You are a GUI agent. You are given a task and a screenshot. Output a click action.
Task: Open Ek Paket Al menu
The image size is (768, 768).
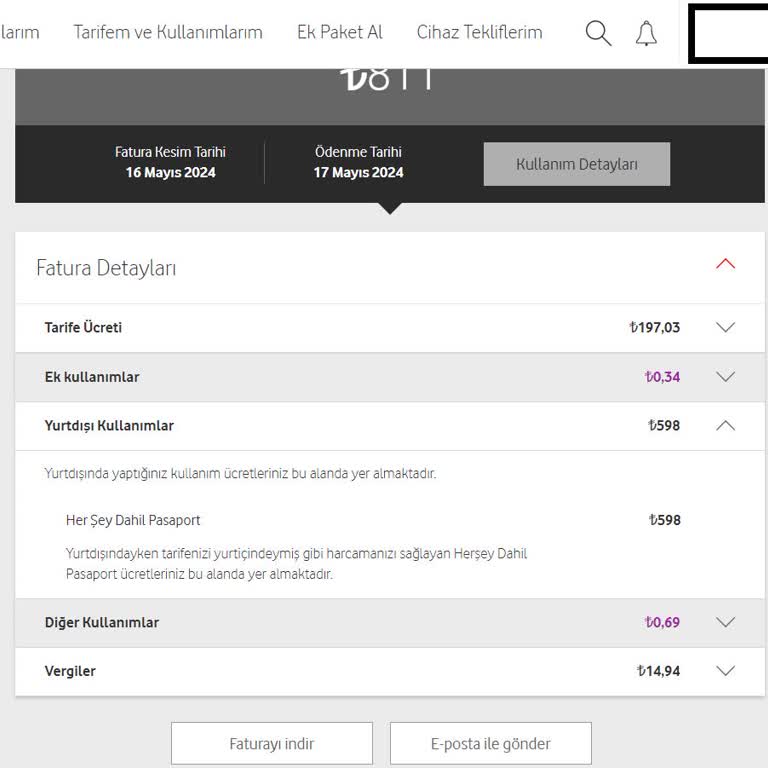[x=339, y=32]
